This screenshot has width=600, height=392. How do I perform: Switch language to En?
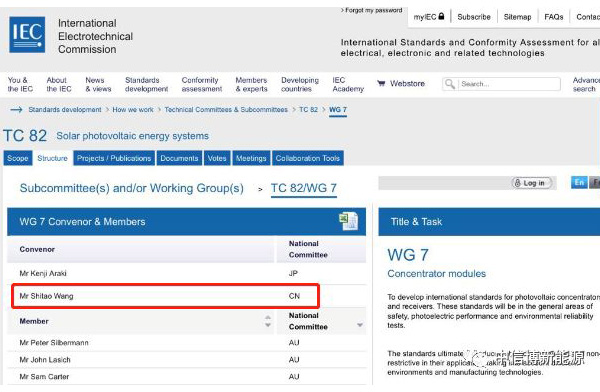click(579, 183)
